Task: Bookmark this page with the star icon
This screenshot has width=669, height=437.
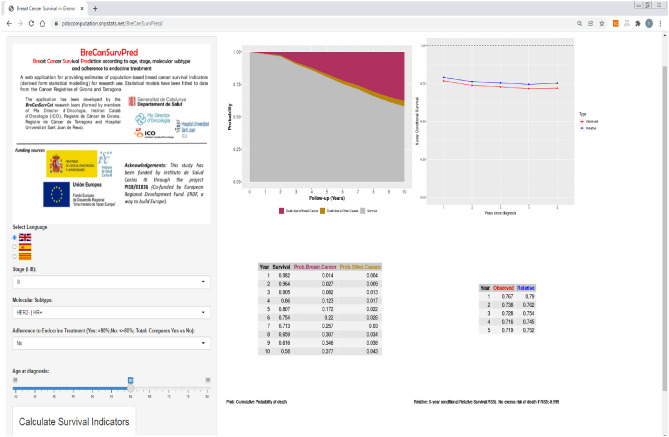Action: [x=602, y=23]
